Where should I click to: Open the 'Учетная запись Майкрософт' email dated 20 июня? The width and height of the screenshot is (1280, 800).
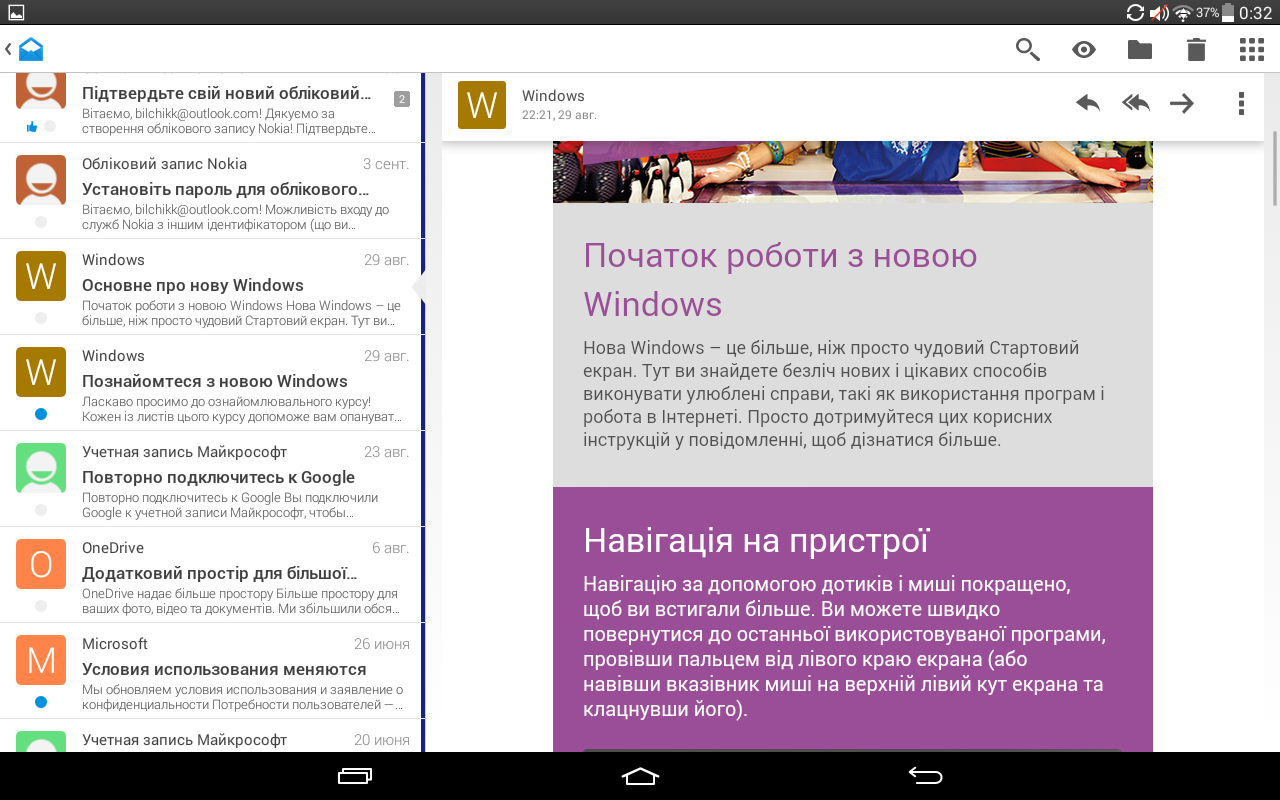(x=210, y=736)
